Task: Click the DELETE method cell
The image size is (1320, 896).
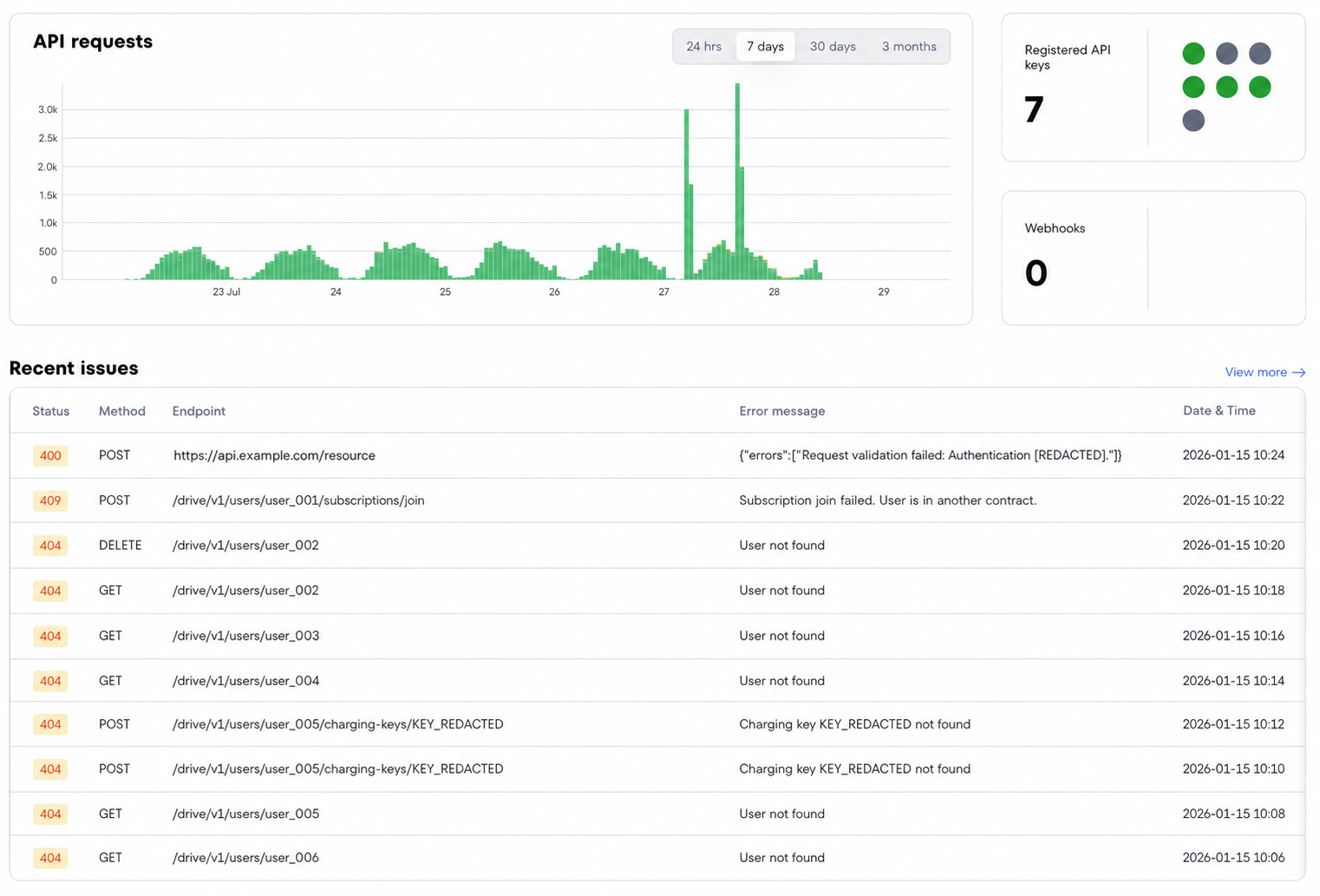Action: point(120,546)
